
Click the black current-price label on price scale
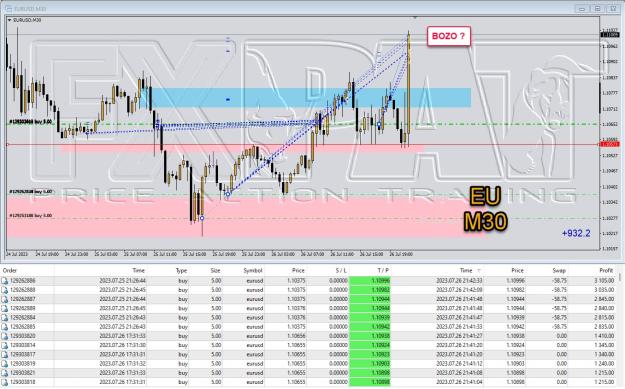pyautogui.click(x=609, y=35)
